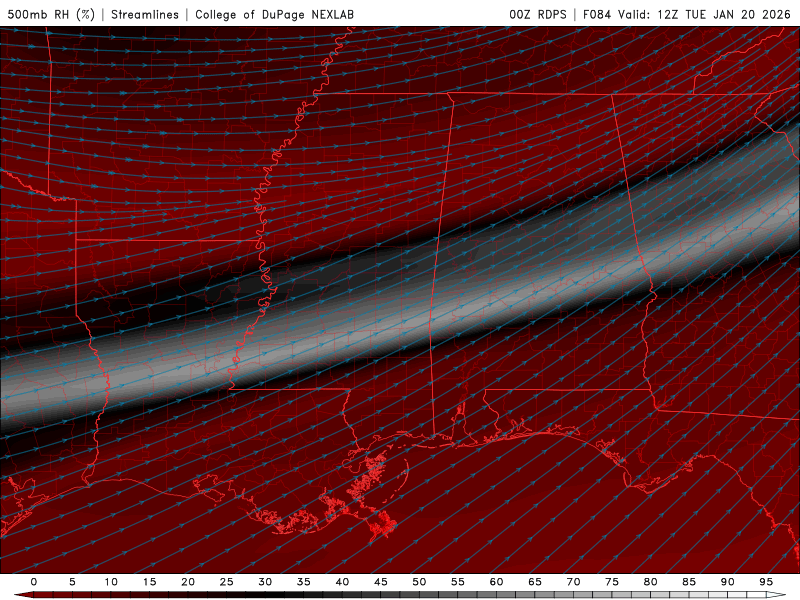800x600 pixels.
Task: Click the colorbar label "35"
Action: (x=304, y=582)
